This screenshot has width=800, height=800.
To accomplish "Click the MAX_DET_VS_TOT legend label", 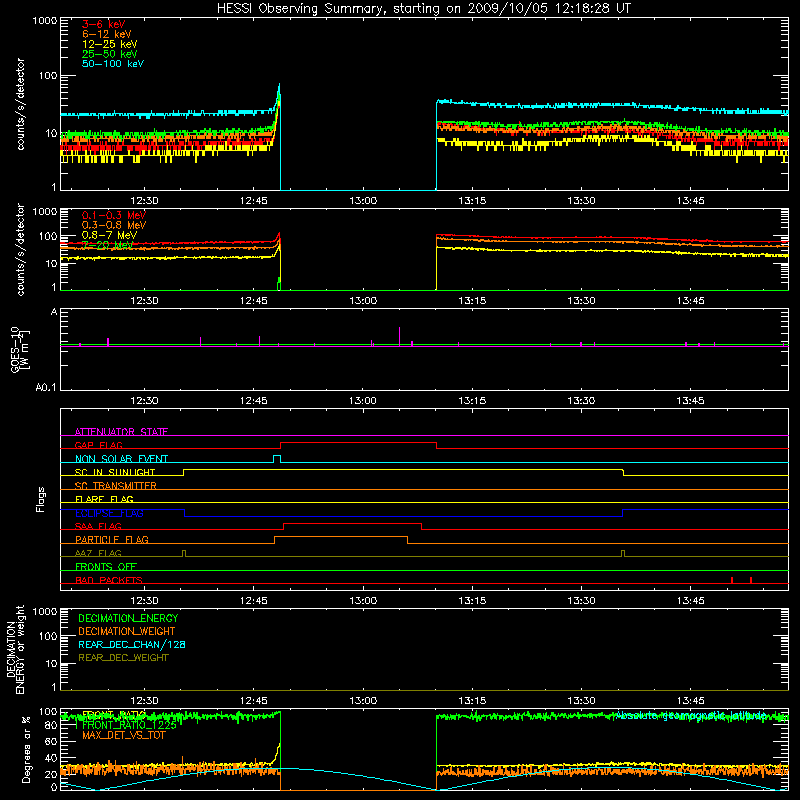I will [124, 735].
